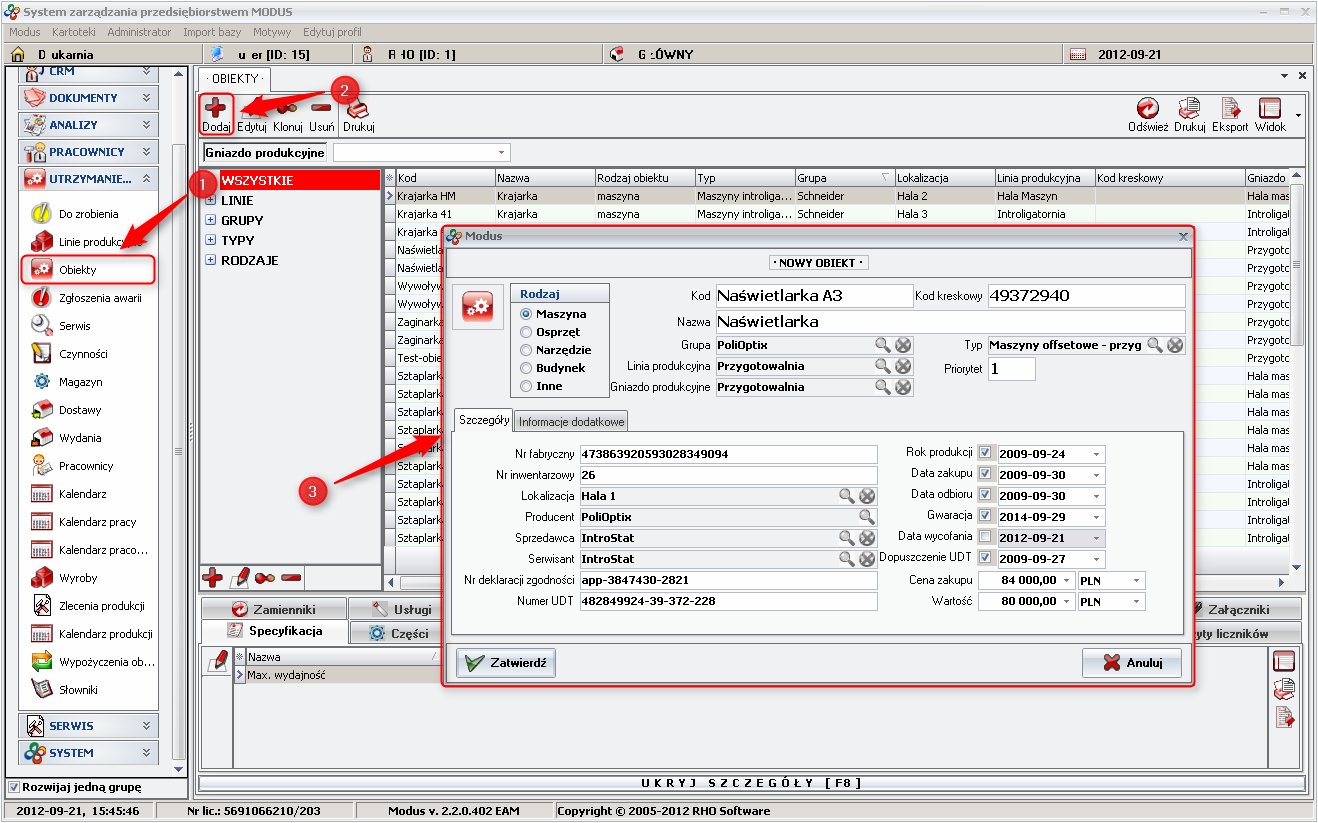Click the Widok view icon
The image size is (1318, 823).
(x=1270, y=109)
